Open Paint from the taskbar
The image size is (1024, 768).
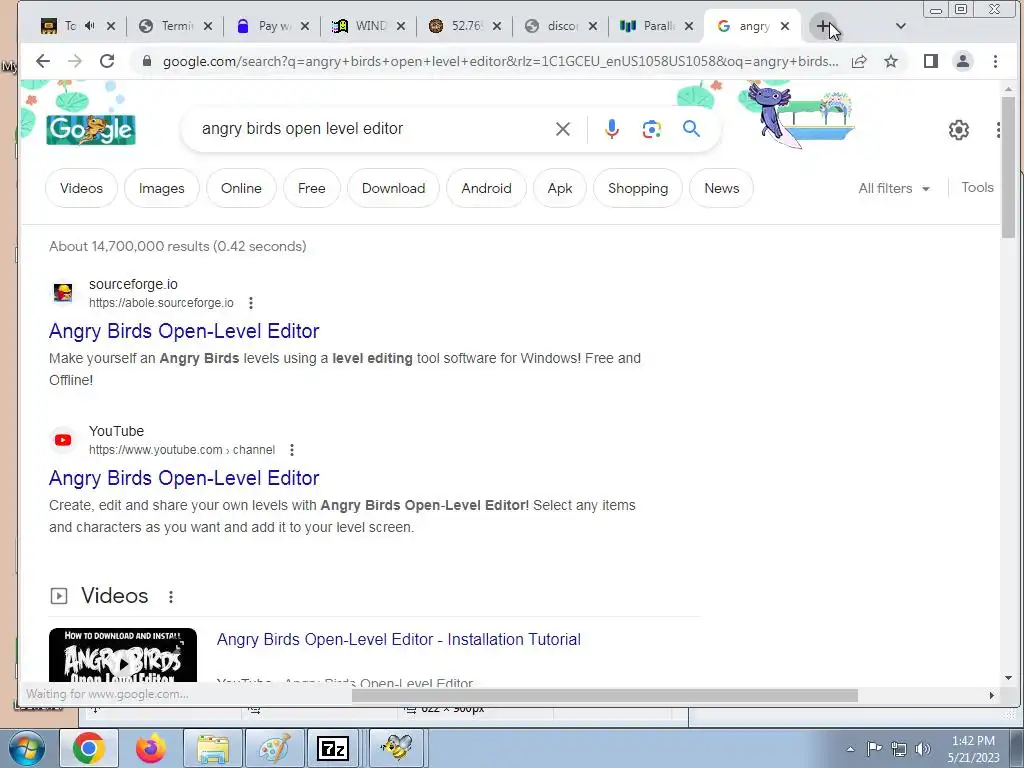275,748
